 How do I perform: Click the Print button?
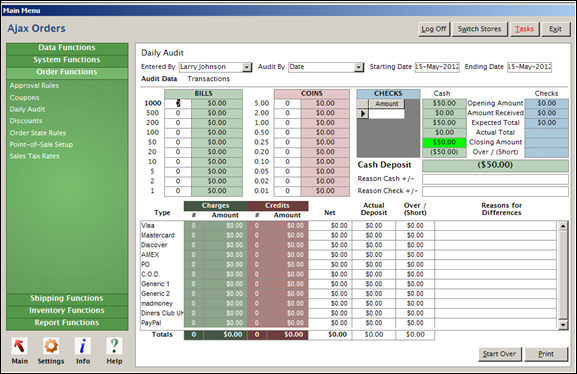(x=546, y=354)
